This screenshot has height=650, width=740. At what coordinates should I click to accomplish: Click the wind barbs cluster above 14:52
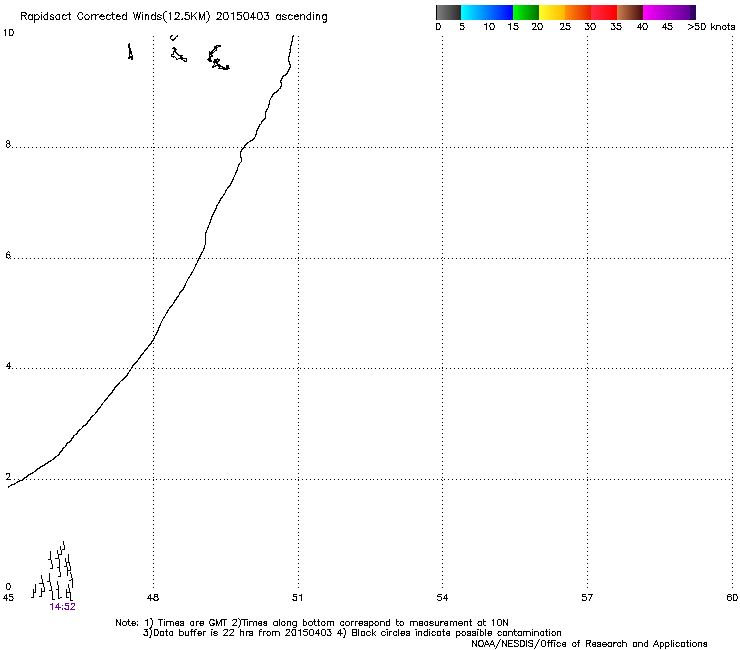(52, 570)
